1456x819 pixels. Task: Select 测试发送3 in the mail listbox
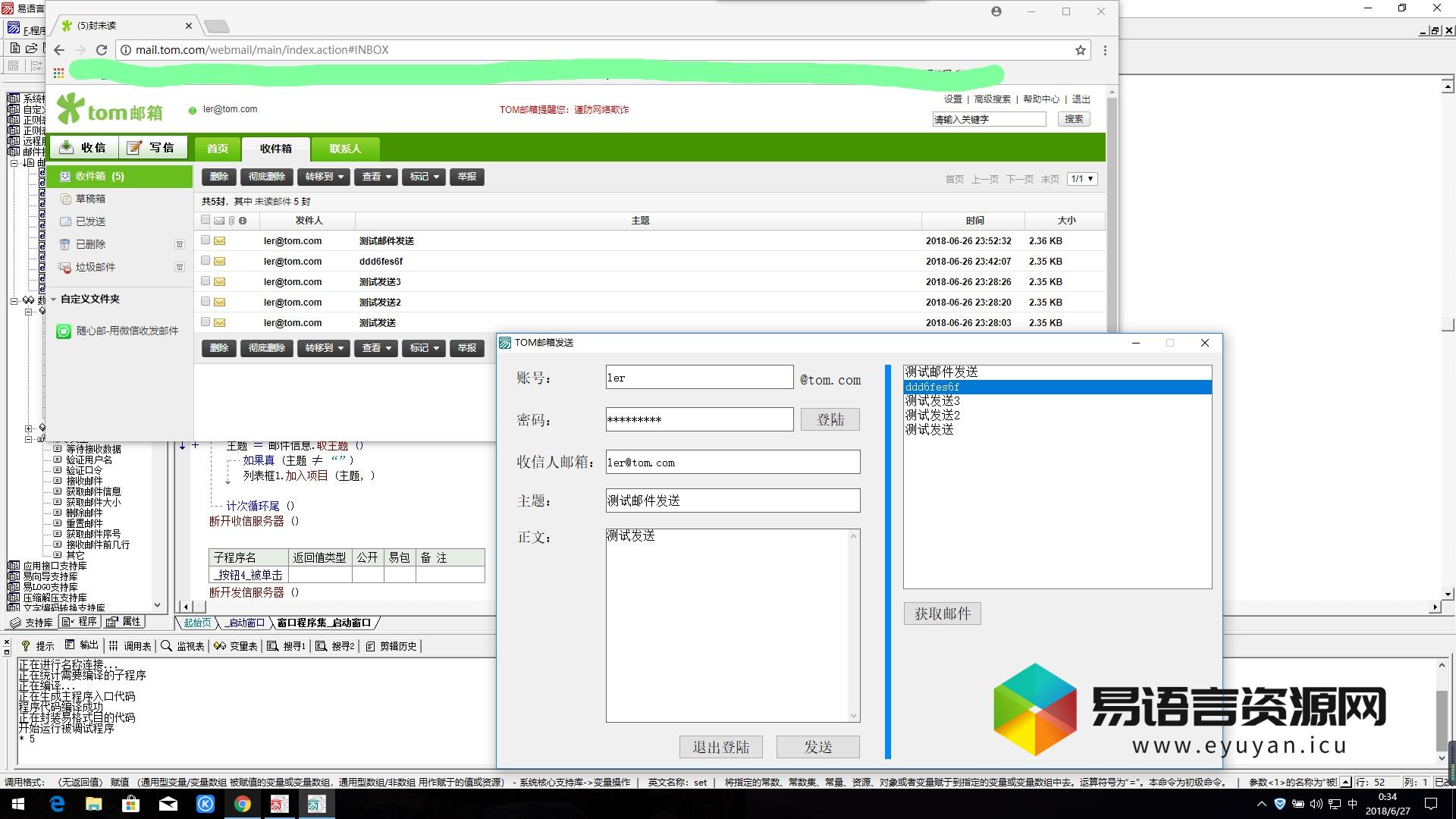click(x=1057, y=401)
